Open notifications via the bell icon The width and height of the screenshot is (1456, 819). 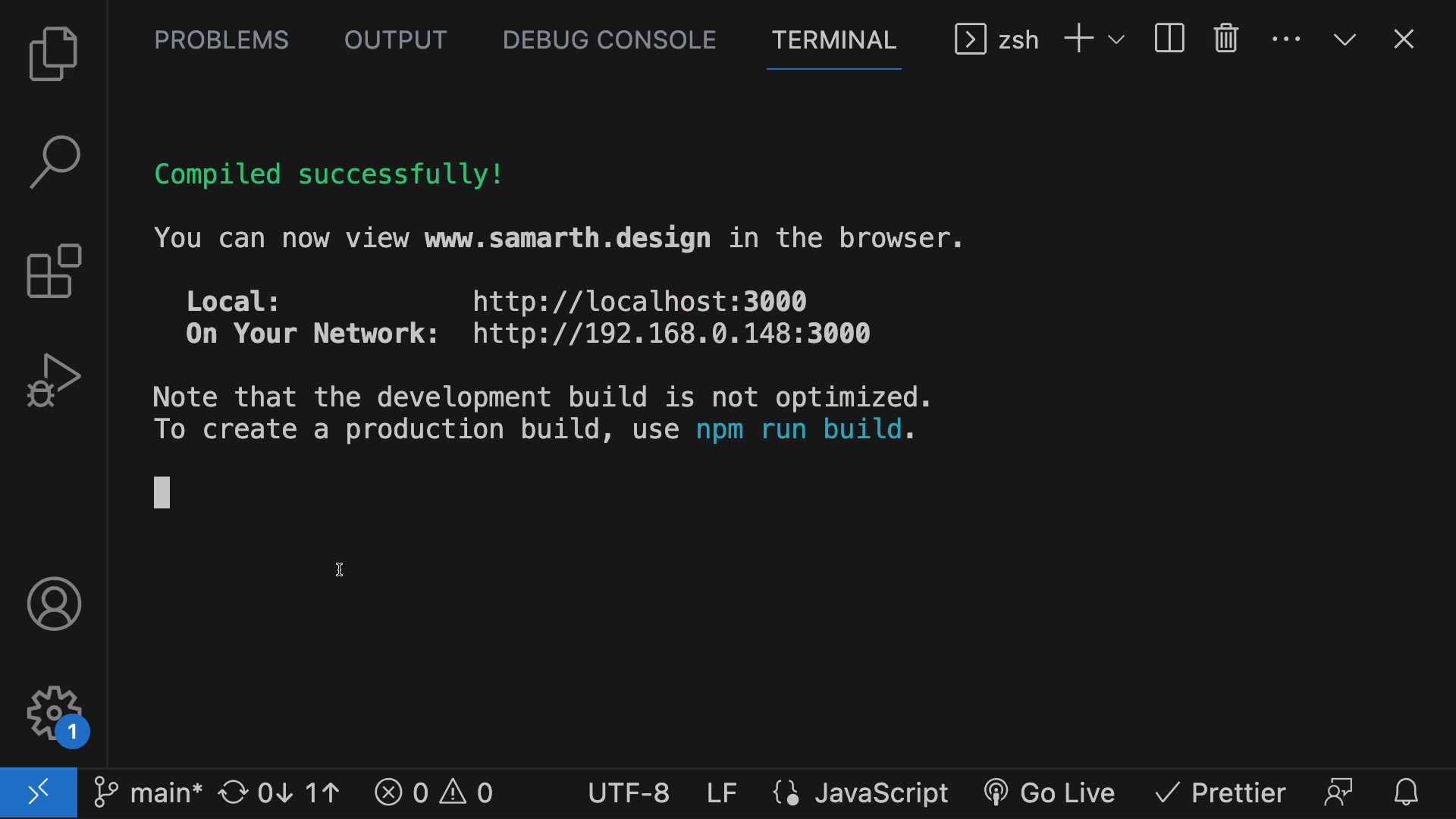(x=1407, y=792)
